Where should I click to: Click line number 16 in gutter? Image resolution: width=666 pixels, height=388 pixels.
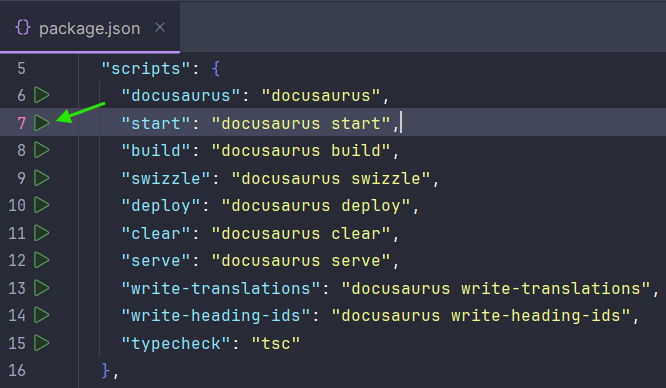tap(17, 371)
